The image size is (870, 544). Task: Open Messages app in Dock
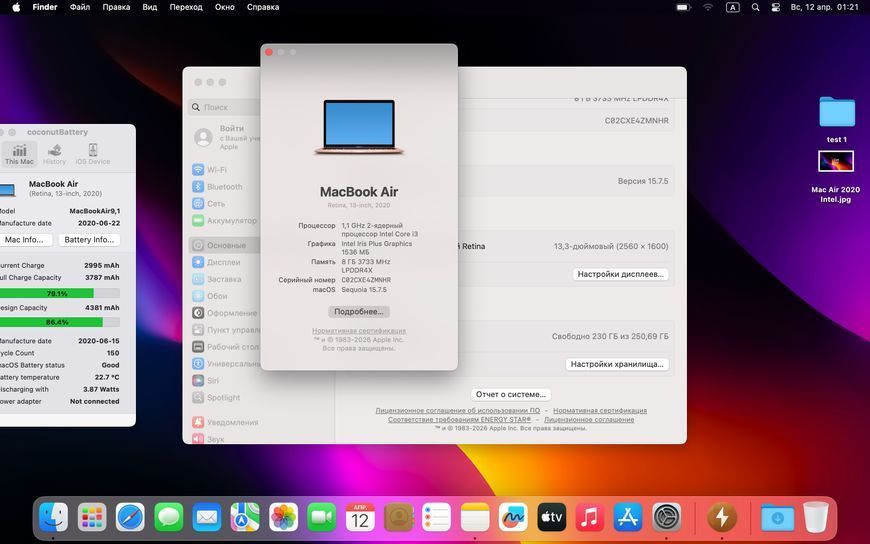pos(169,517)
